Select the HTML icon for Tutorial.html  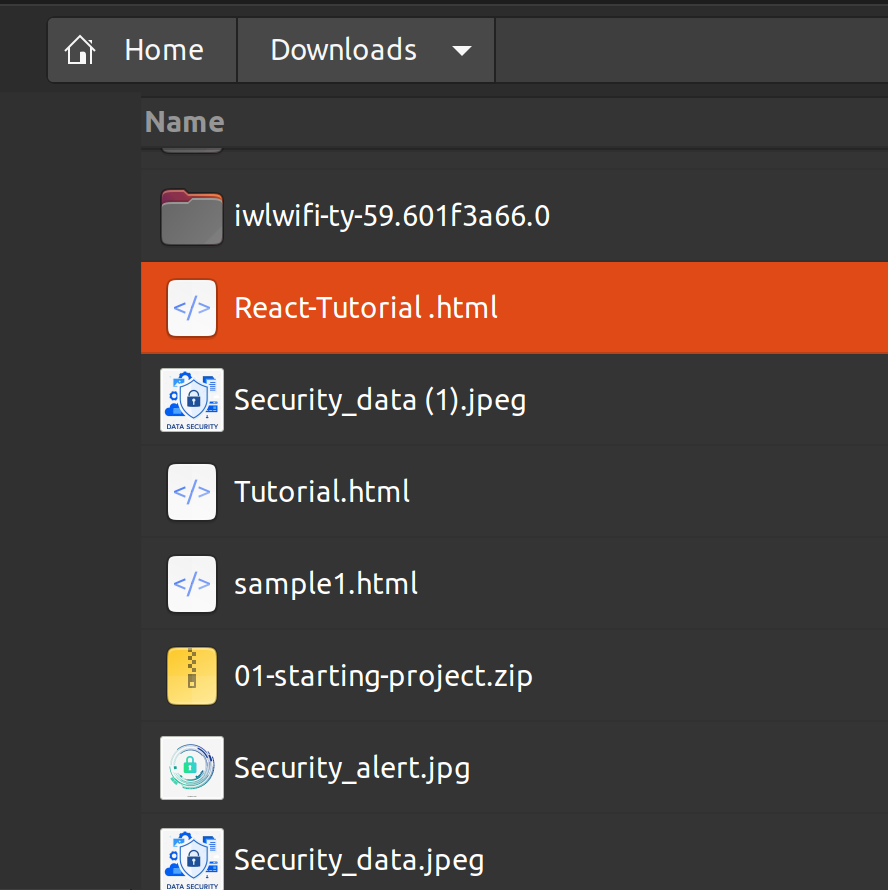pyautogui.click(x=191, y=492)
